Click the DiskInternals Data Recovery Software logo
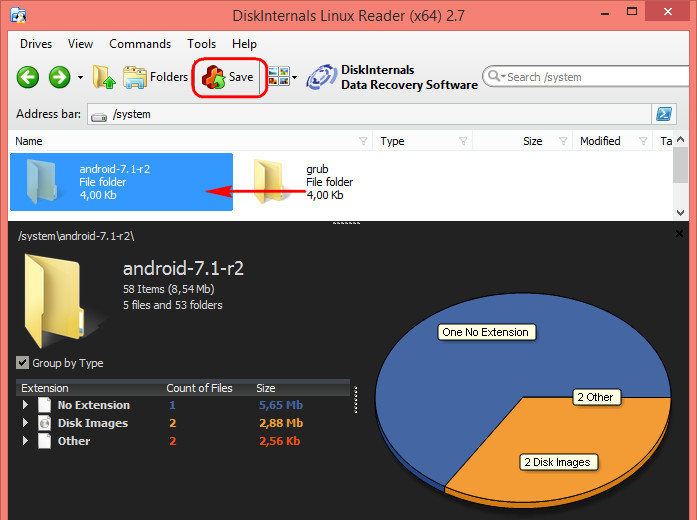697x520 pixels. [392, 77]
